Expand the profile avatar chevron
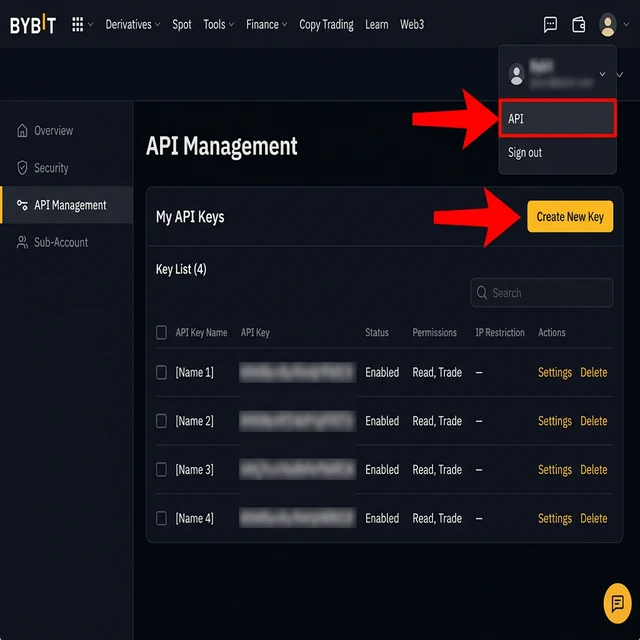The image size is (640, 640). pos(626,24)
